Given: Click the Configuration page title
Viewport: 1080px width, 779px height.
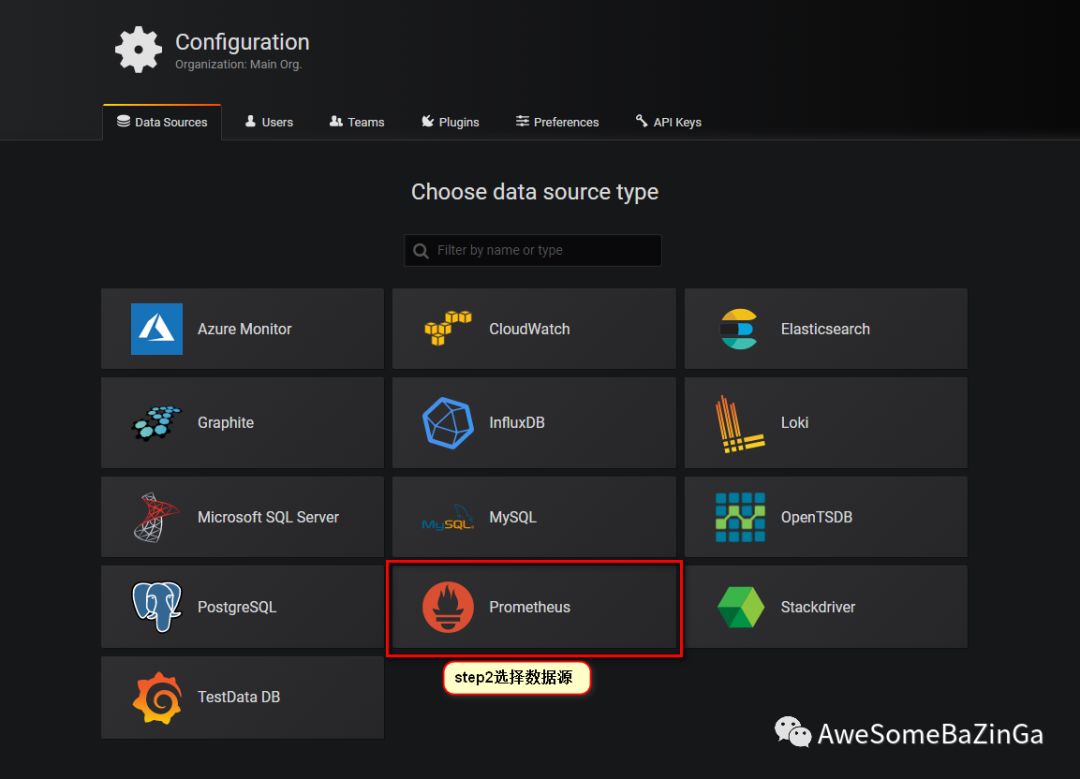Looking at the screenshot, I should pos(242,42).
